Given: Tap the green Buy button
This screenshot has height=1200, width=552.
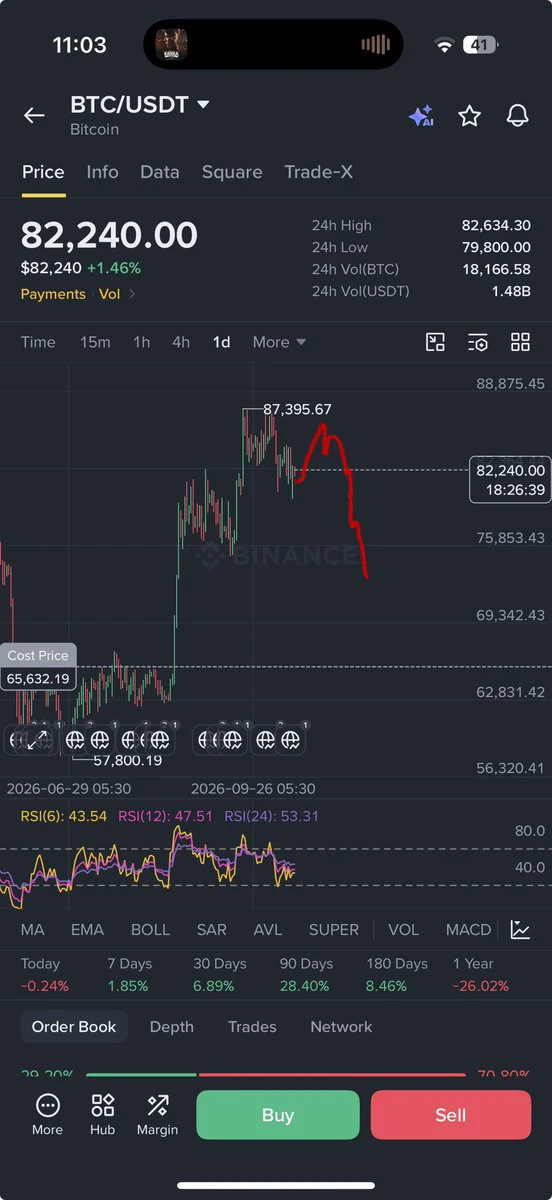Looking at the screenshot, I should (x=278, y=1115).
